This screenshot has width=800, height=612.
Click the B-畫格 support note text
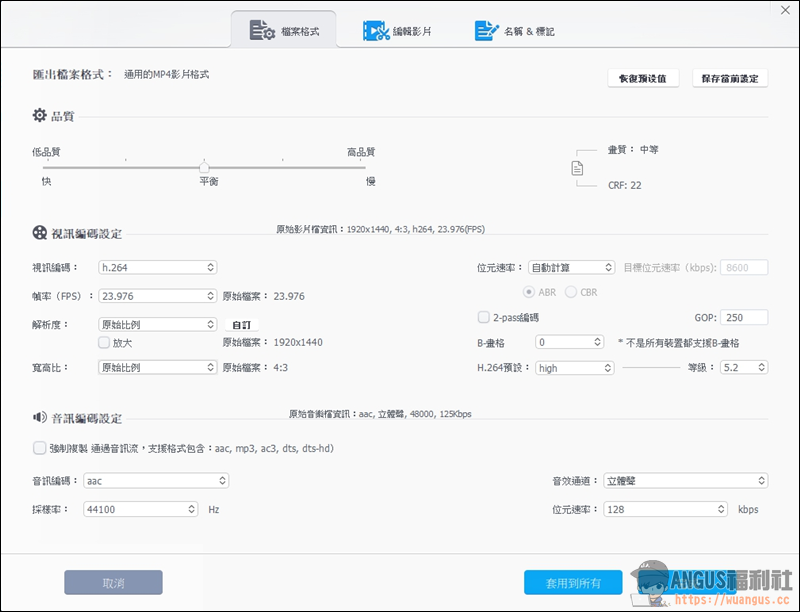679,343
